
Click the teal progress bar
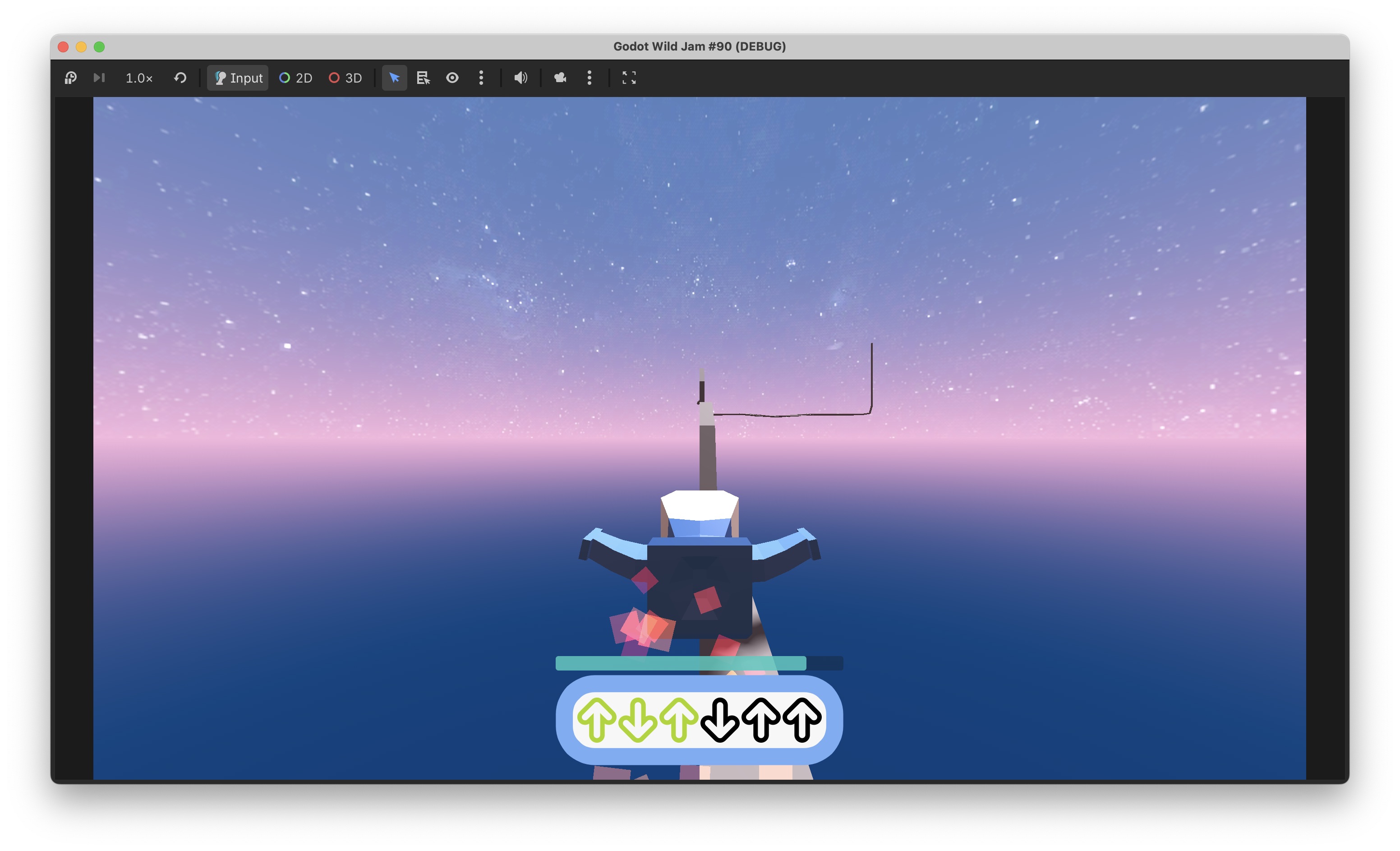point(680,663)
